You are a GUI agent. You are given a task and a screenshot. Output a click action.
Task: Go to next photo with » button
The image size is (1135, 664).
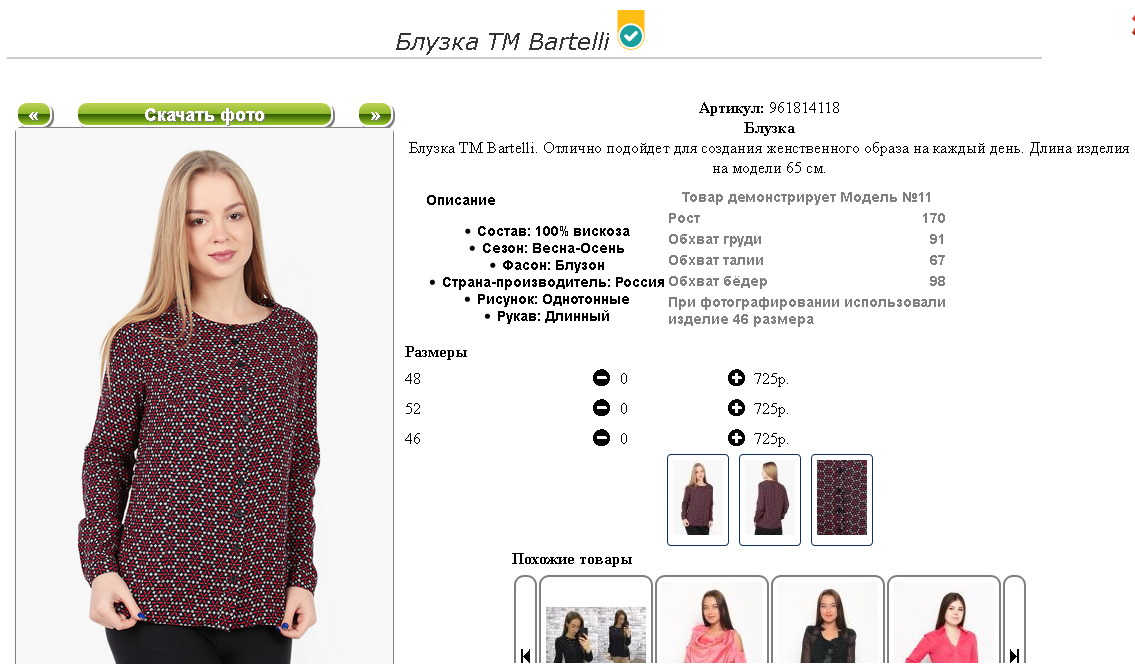[375, 114]
